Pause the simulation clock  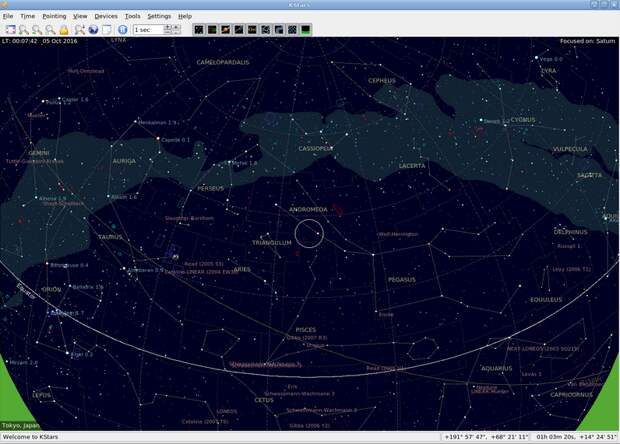[123, 30]
